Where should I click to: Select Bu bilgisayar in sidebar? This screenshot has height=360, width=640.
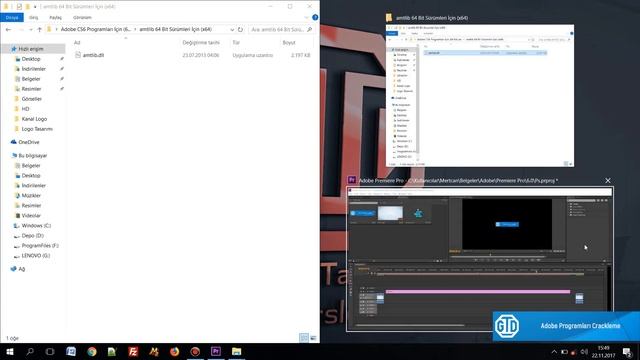coord(33,156)
